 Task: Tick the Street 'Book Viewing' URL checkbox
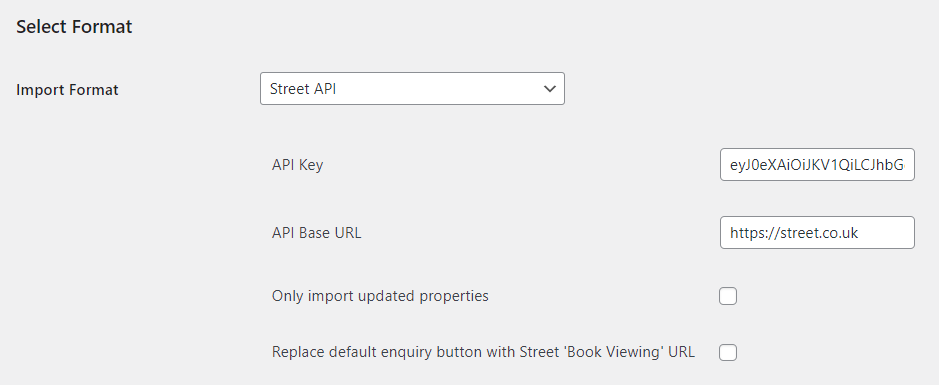pos(728,352)
